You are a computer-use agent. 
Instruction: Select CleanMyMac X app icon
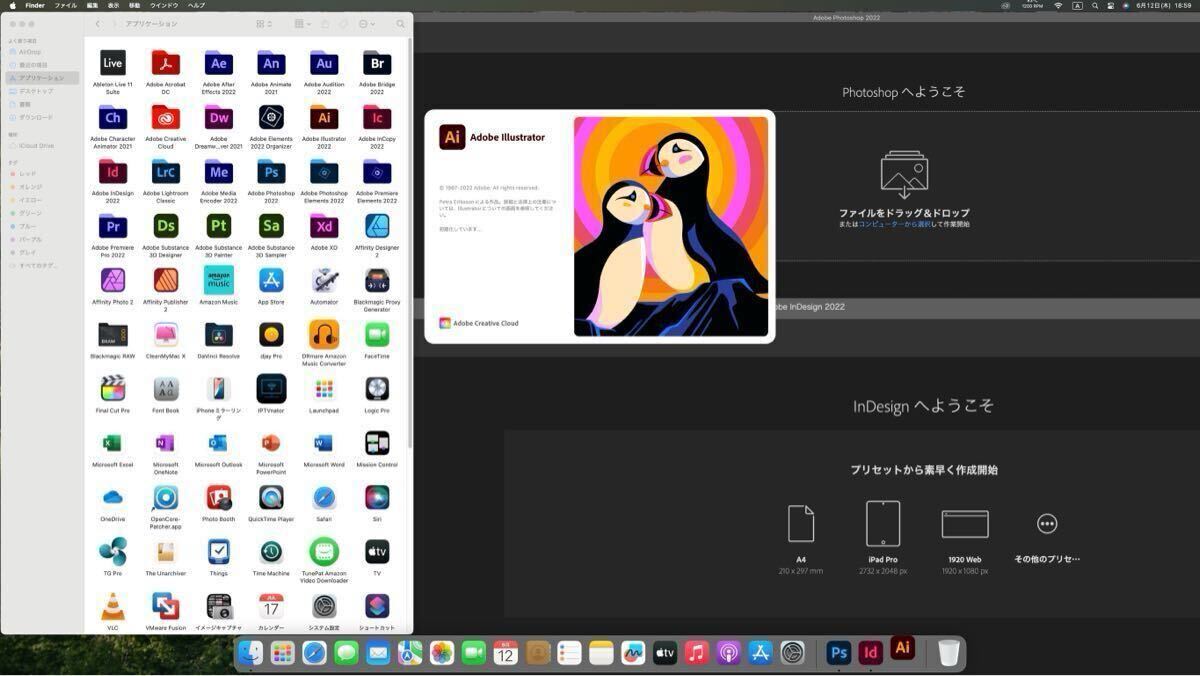tap(165, 334)
